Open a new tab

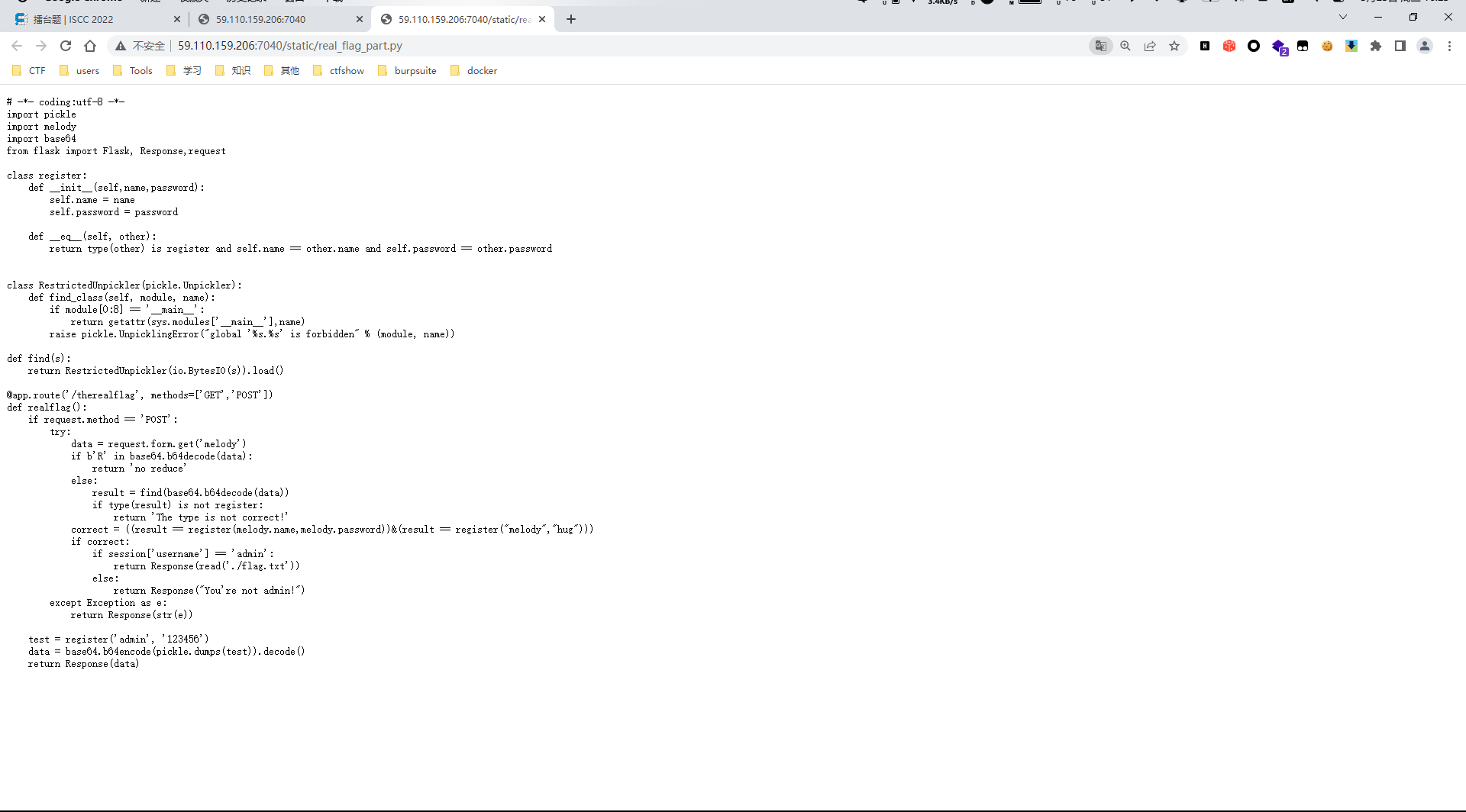pos(571,19)
